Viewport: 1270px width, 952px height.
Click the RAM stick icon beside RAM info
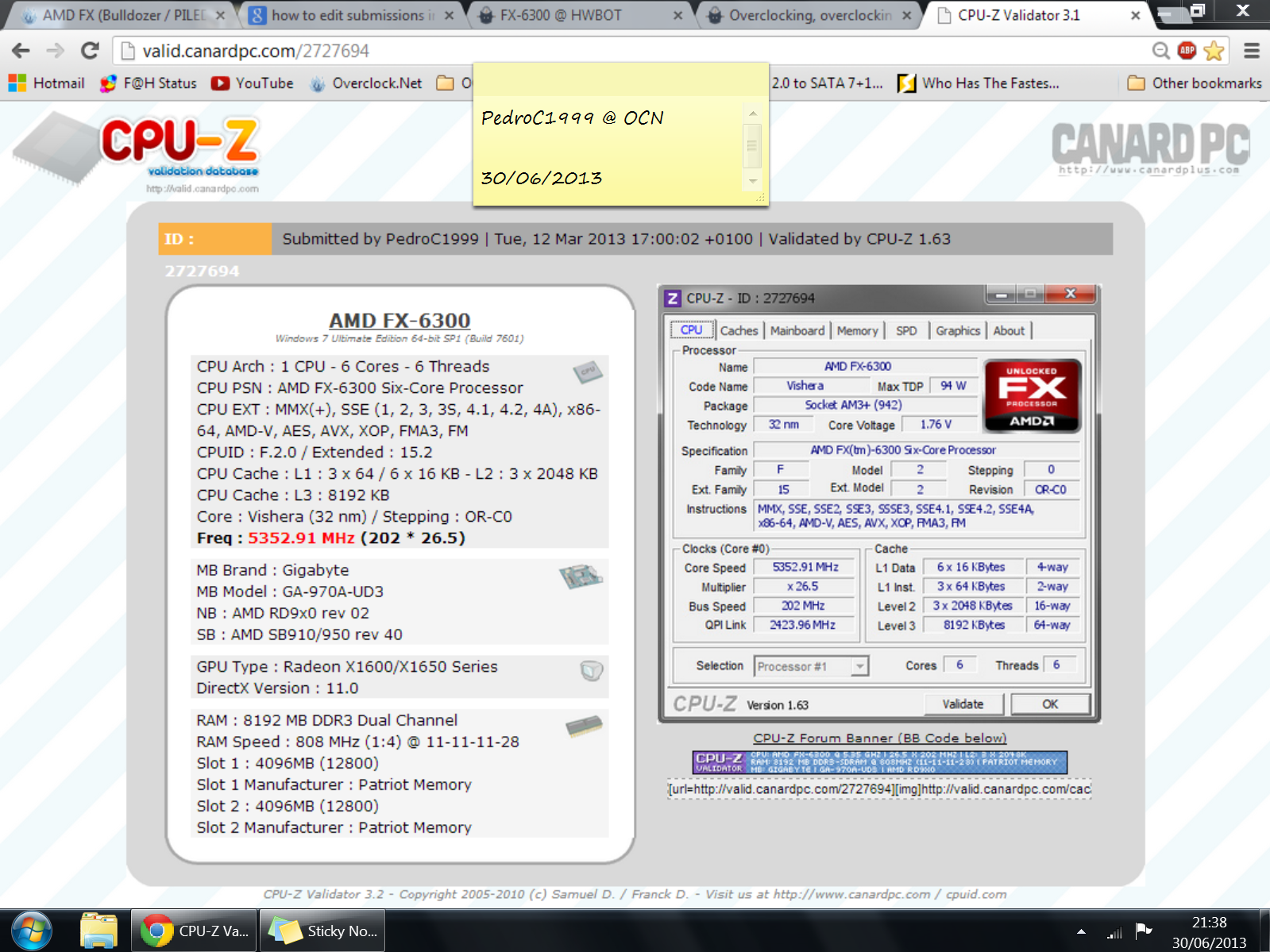click(585, 726)
